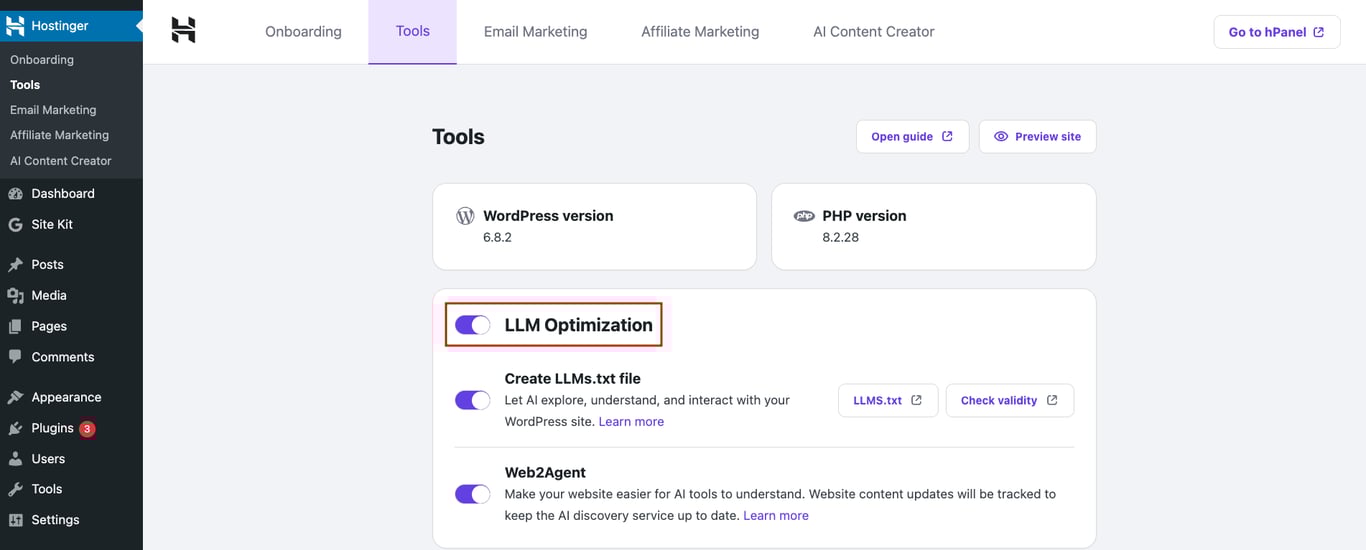Click the Check validity button
This screenshot has width=1366, height=550.
pos(1010,400)
